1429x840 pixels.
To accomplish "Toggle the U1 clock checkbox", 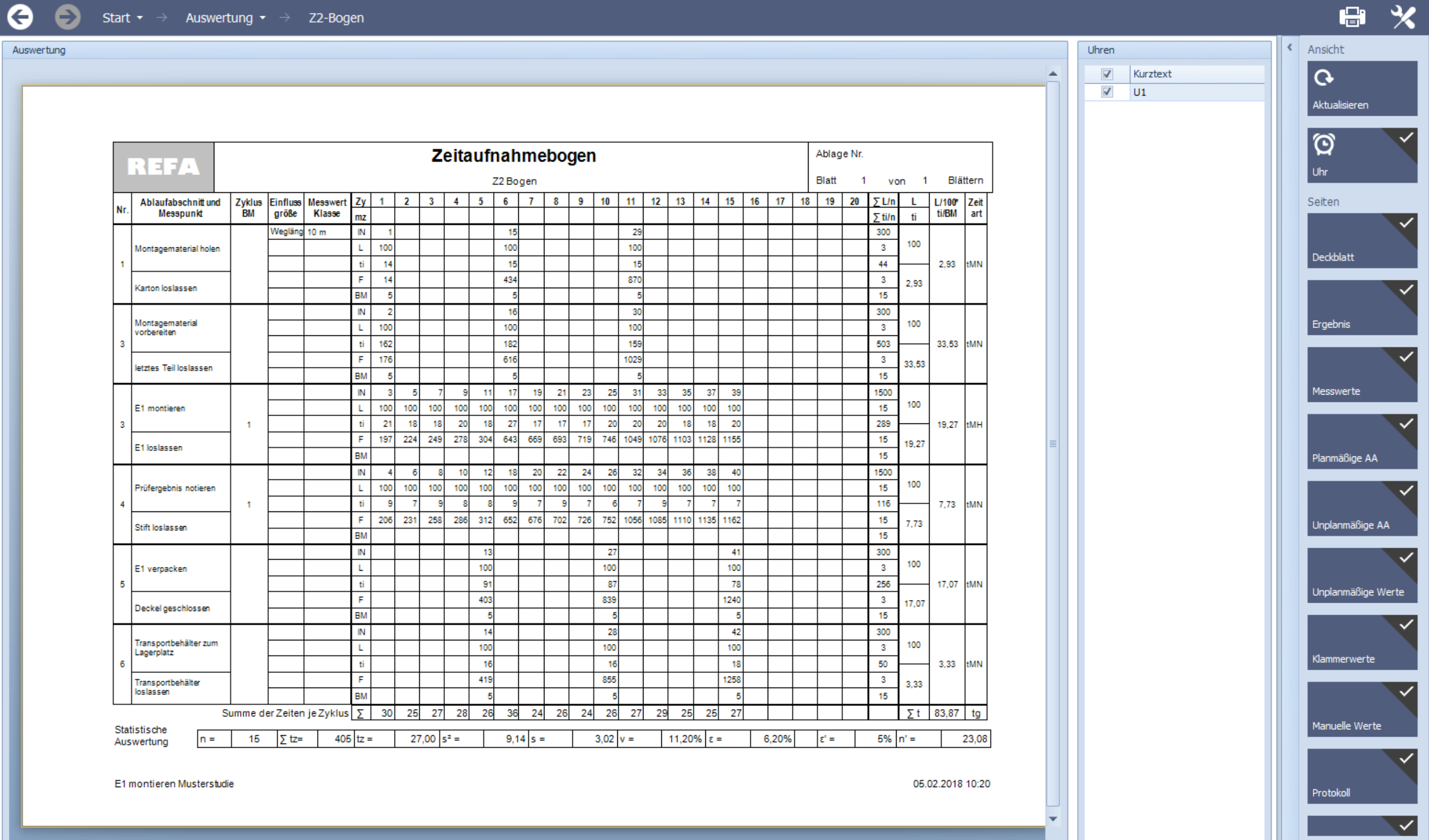I will click(x=1107, y=92).
